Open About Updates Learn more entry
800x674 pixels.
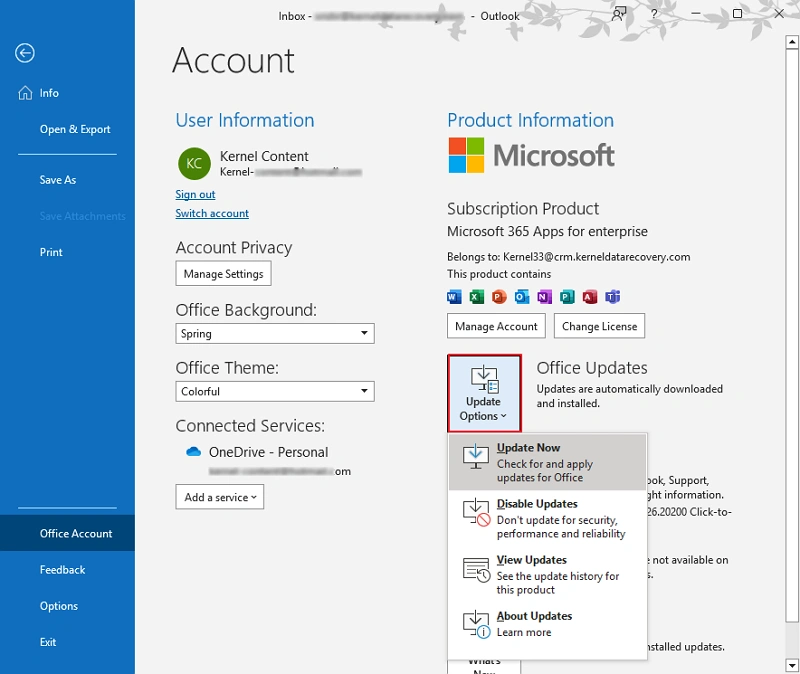pos(547,623)
